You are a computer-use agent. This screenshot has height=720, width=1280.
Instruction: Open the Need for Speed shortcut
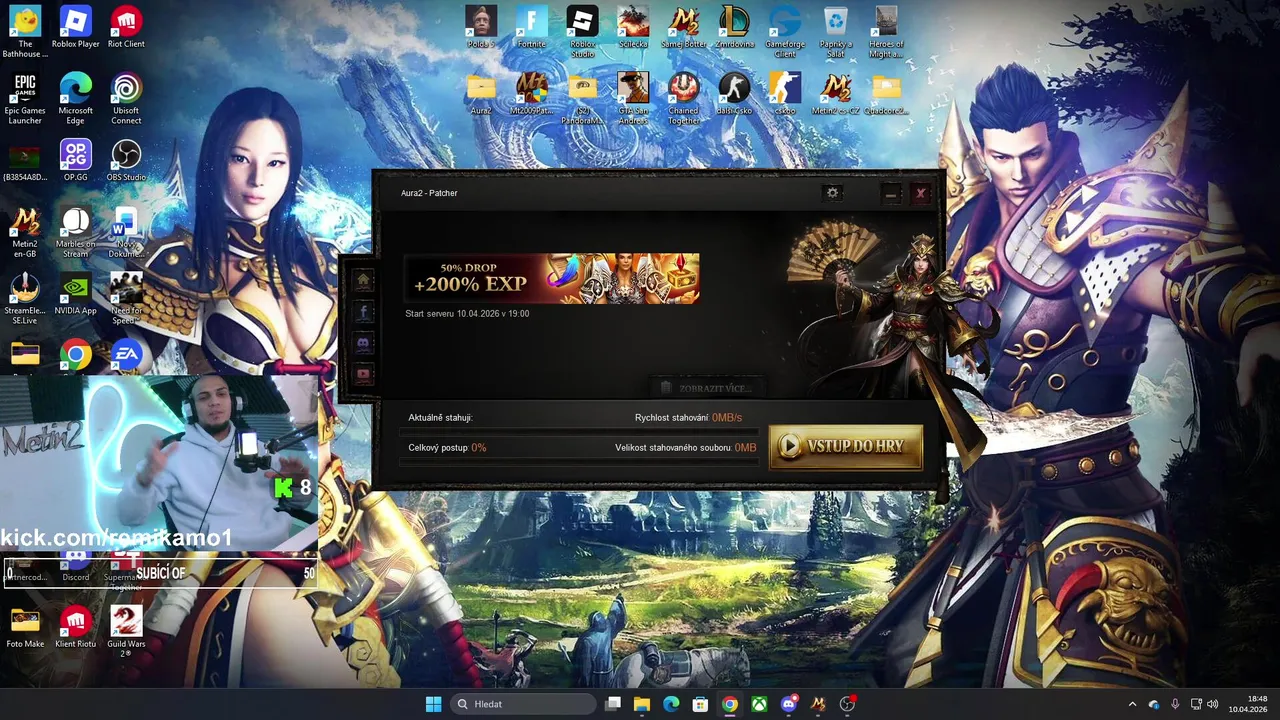(x=126, y=299)
